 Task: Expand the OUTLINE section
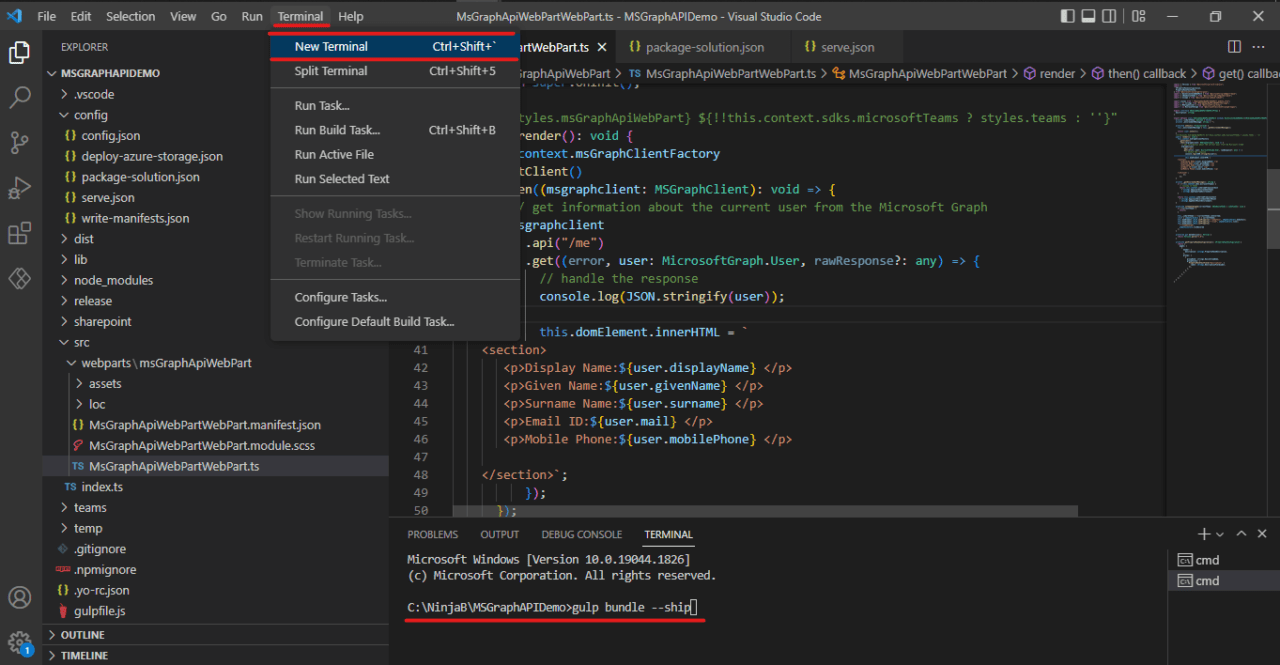82,635
